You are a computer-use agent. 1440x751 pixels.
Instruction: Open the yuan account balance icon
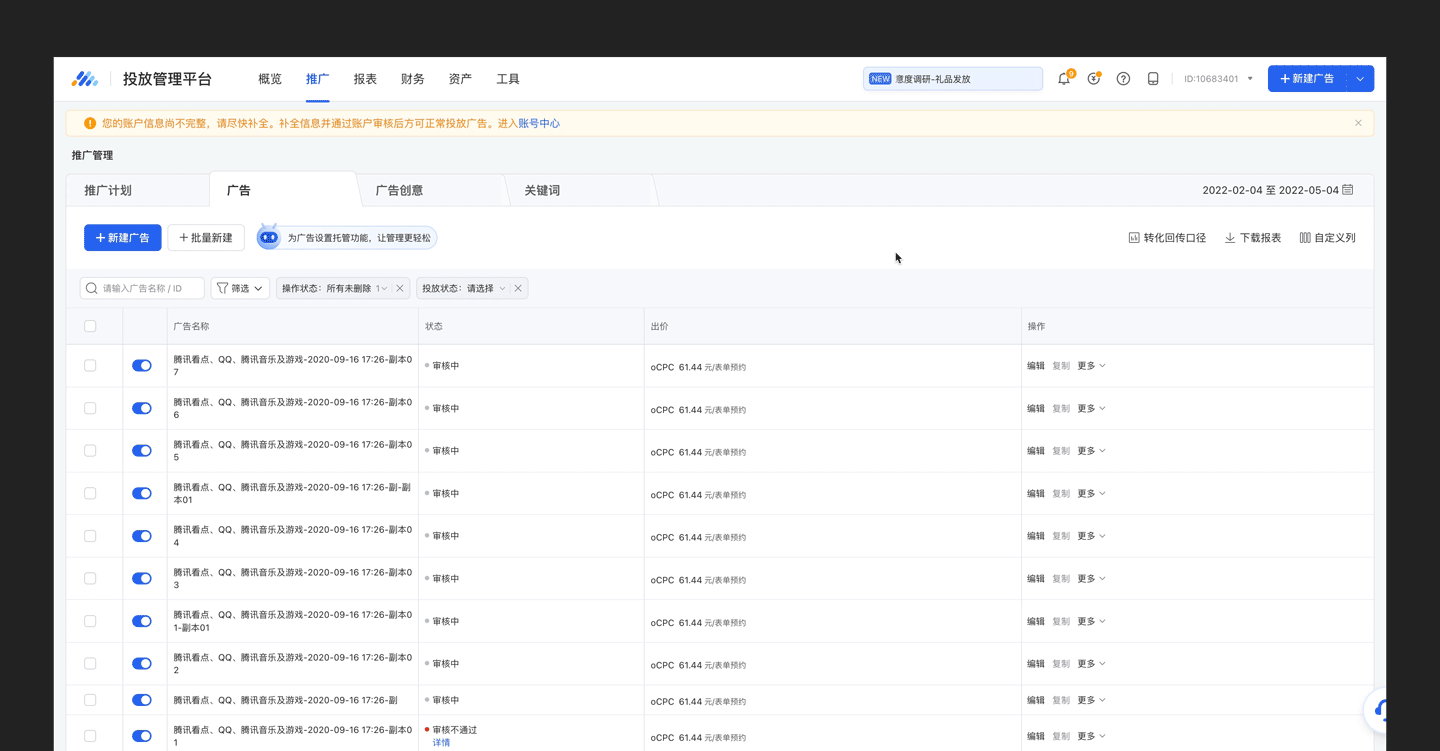1094,79
